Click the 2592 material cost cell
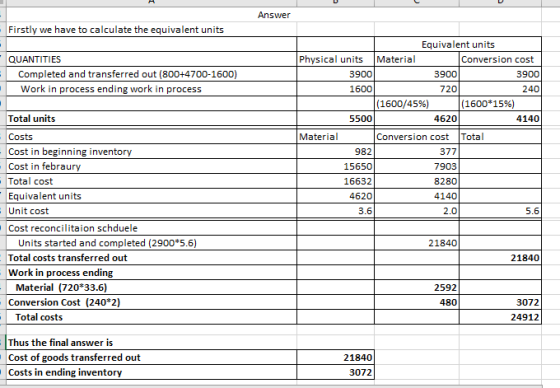This screenshot has height=388, width=560. click(x=417, y=287)
